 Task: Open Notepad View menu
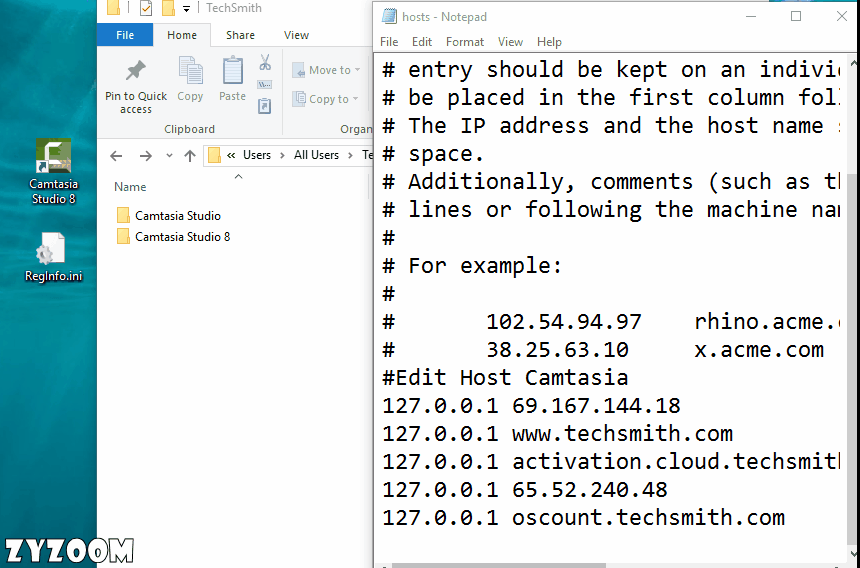[x=510, y=42]
